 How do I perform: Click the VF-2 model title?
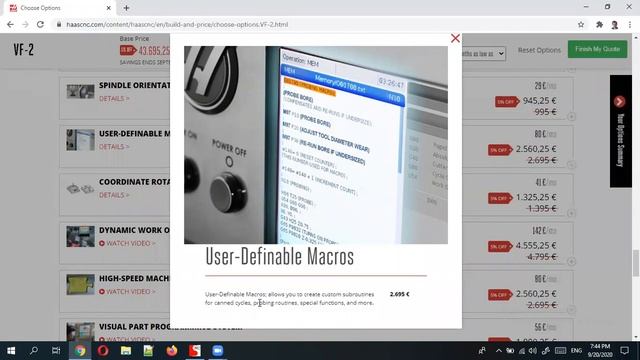point(24,50)
